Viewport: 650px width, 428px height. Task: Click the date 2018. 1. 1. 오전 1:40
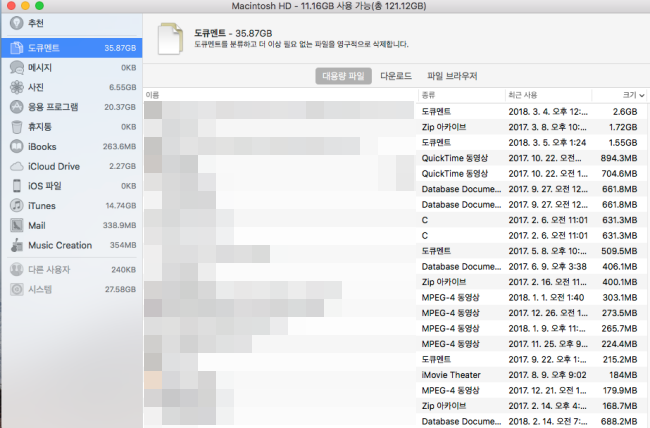(546, 297)
